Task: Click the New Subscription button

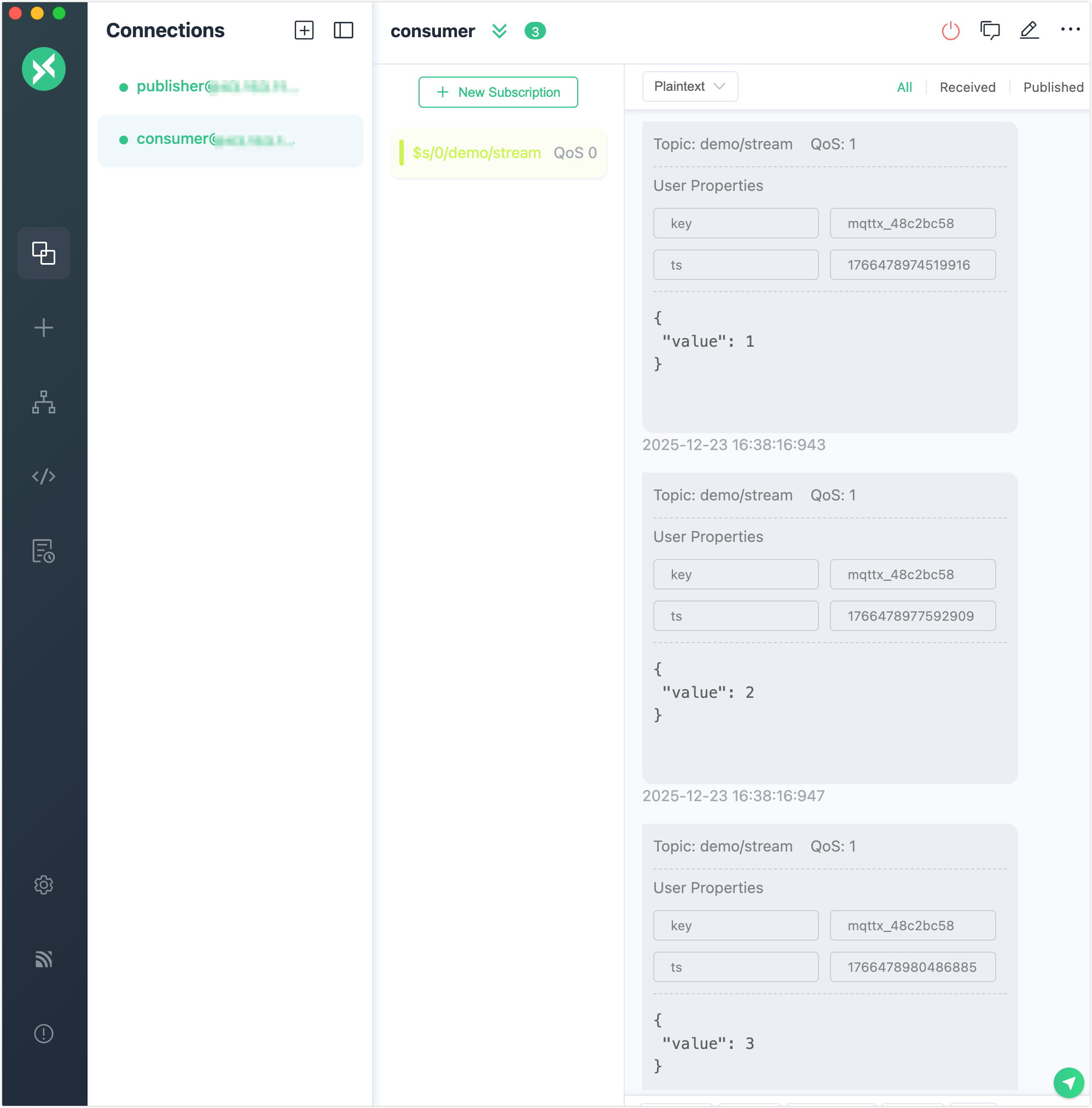Action: click(x=498, y=92)
